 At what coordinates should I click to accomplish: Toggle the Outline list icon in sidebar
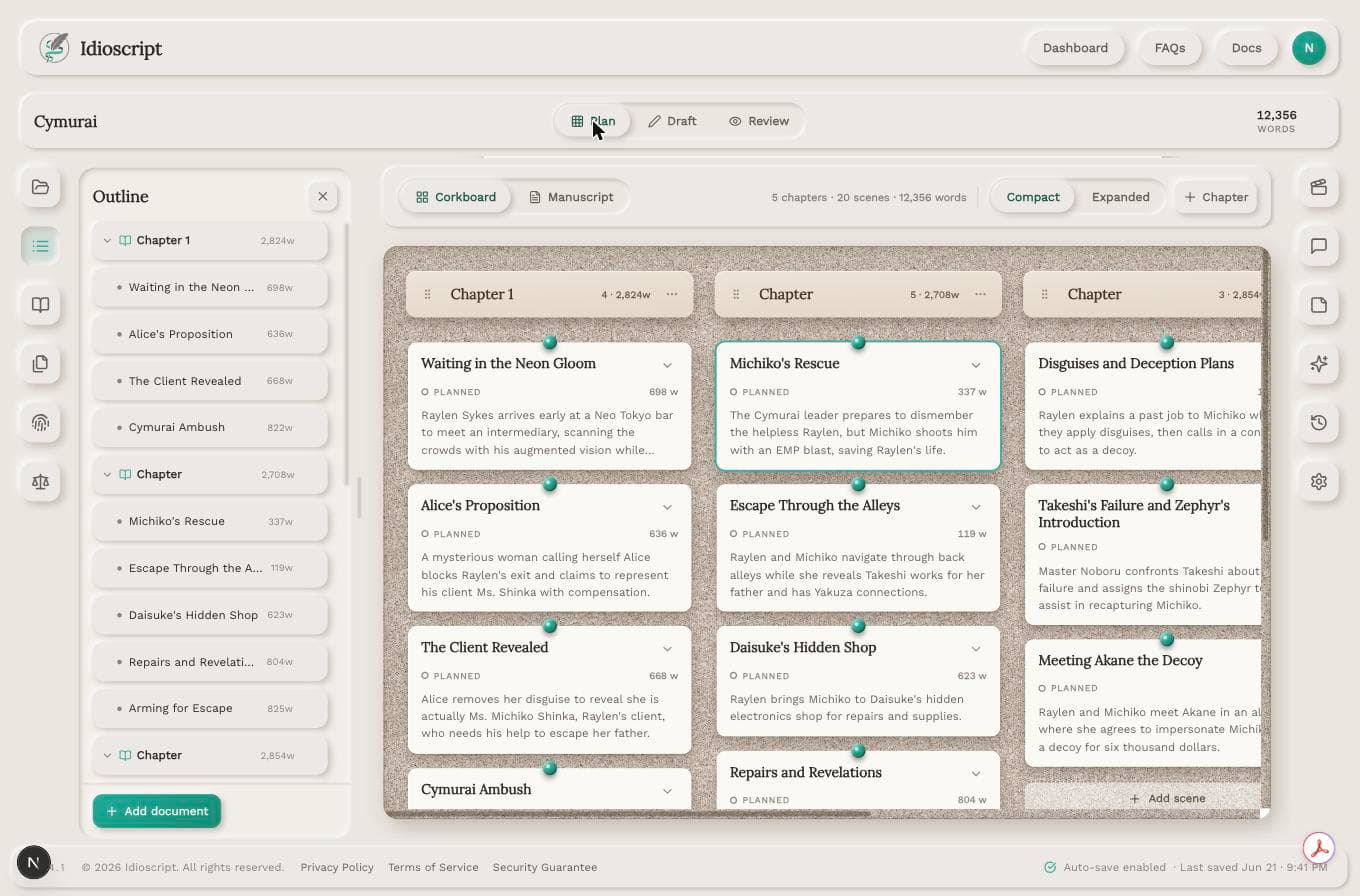click(40, 246)
